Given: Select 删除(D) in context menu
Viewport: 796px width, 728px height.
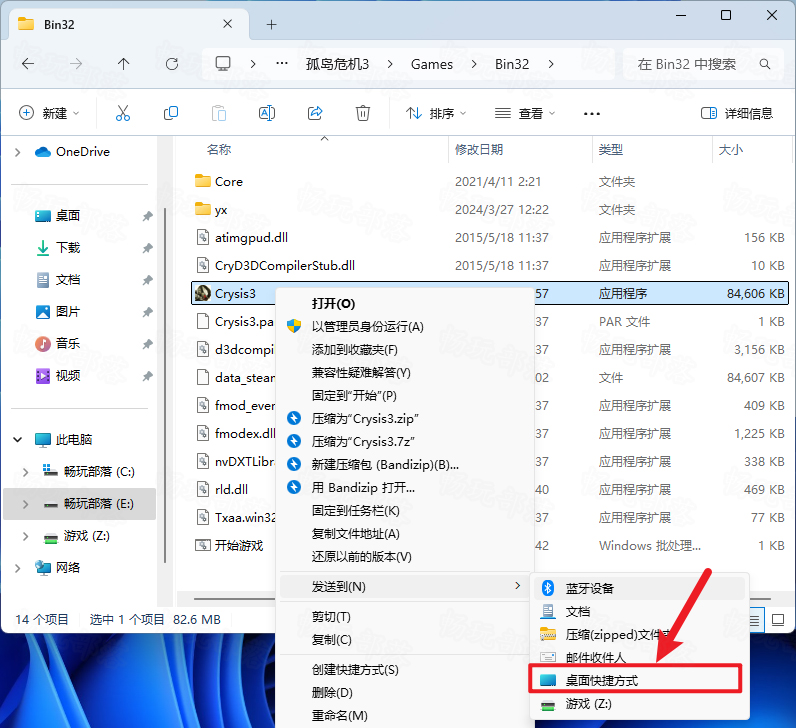Looking at the screenshot, I should [405, 692].
